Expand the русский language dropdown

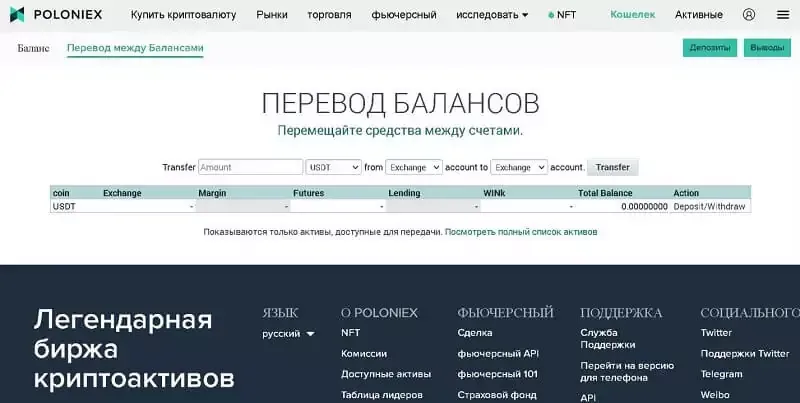(x=288, y=334)
